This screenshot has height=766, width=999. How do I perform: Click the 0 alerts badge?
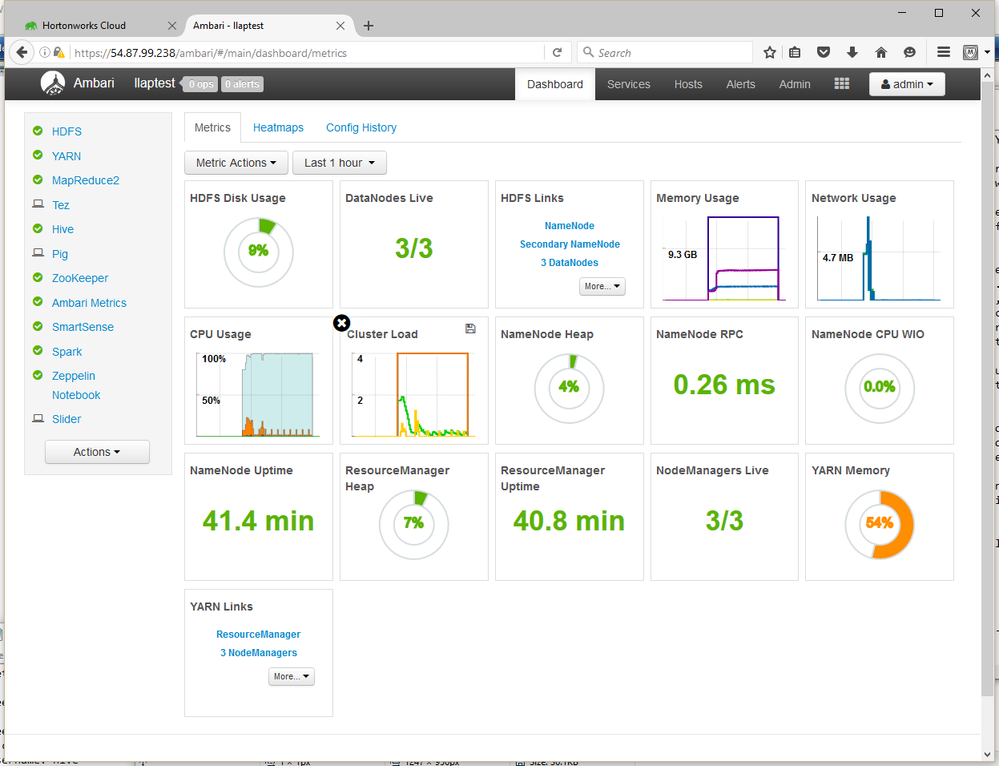coord(242,85)
